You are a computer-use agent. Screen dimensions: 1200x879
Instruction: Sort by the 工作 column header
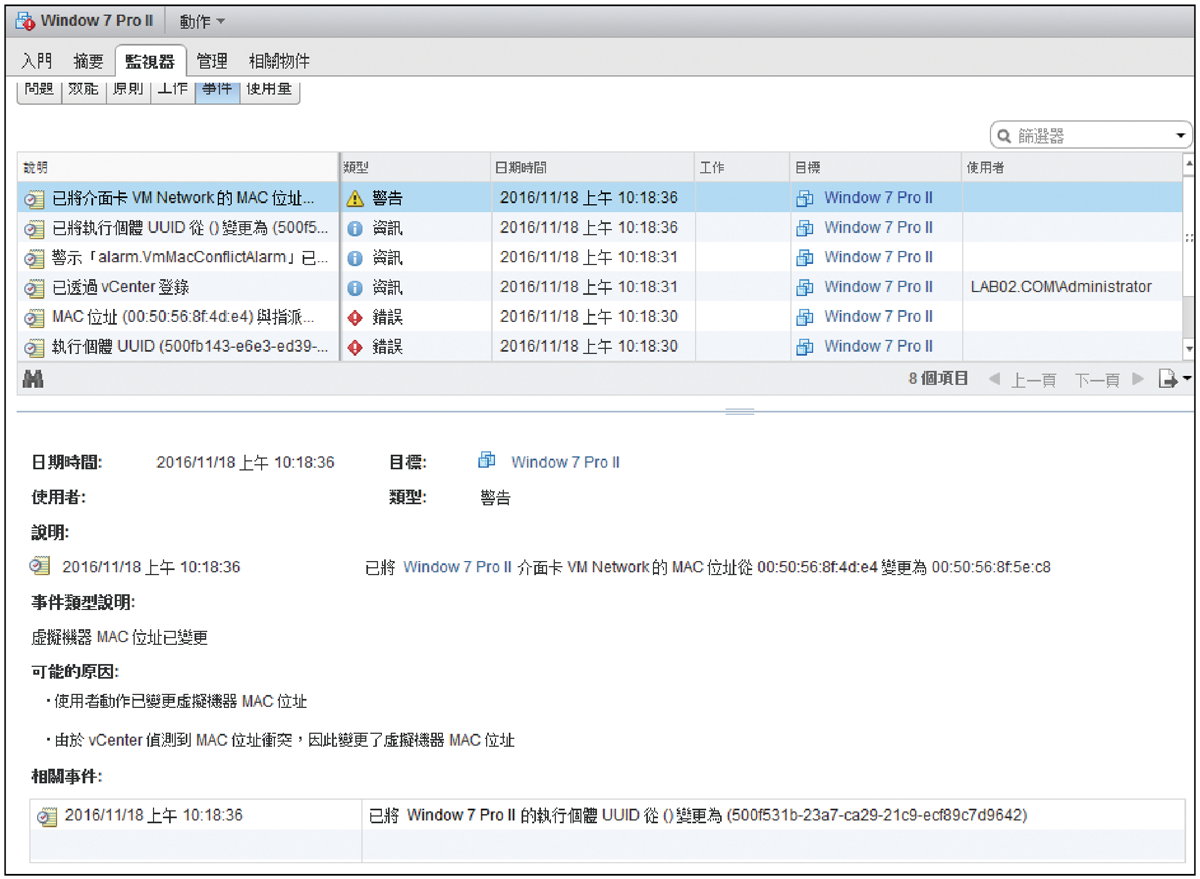[741, 167]
